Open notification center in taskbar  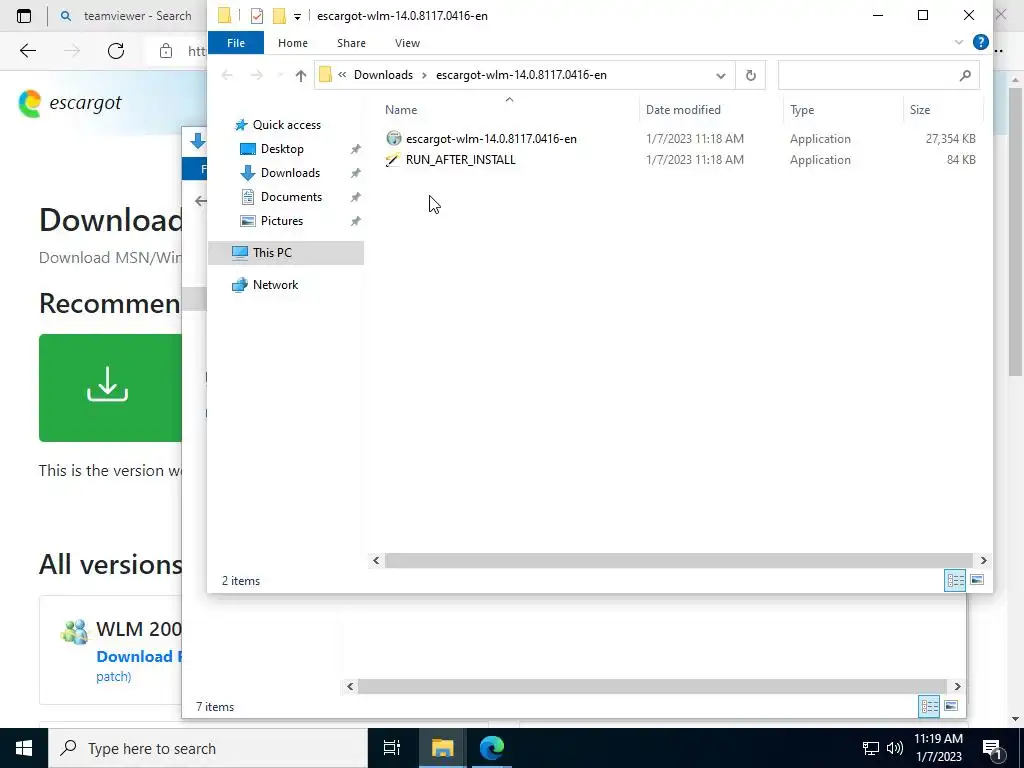pos(992,749)
